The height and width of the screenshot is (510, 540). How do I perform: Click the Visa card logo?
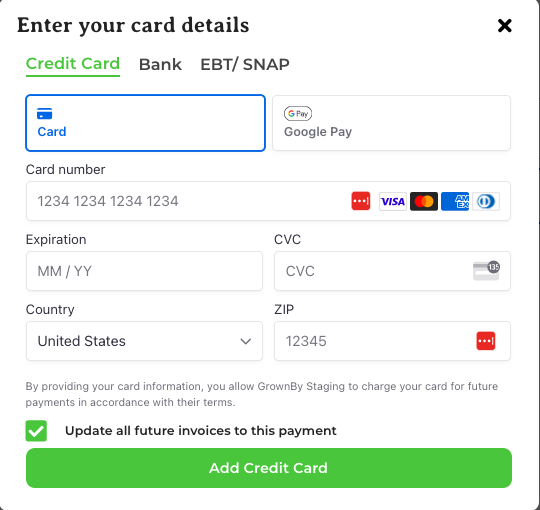click(x=393, y=201)
